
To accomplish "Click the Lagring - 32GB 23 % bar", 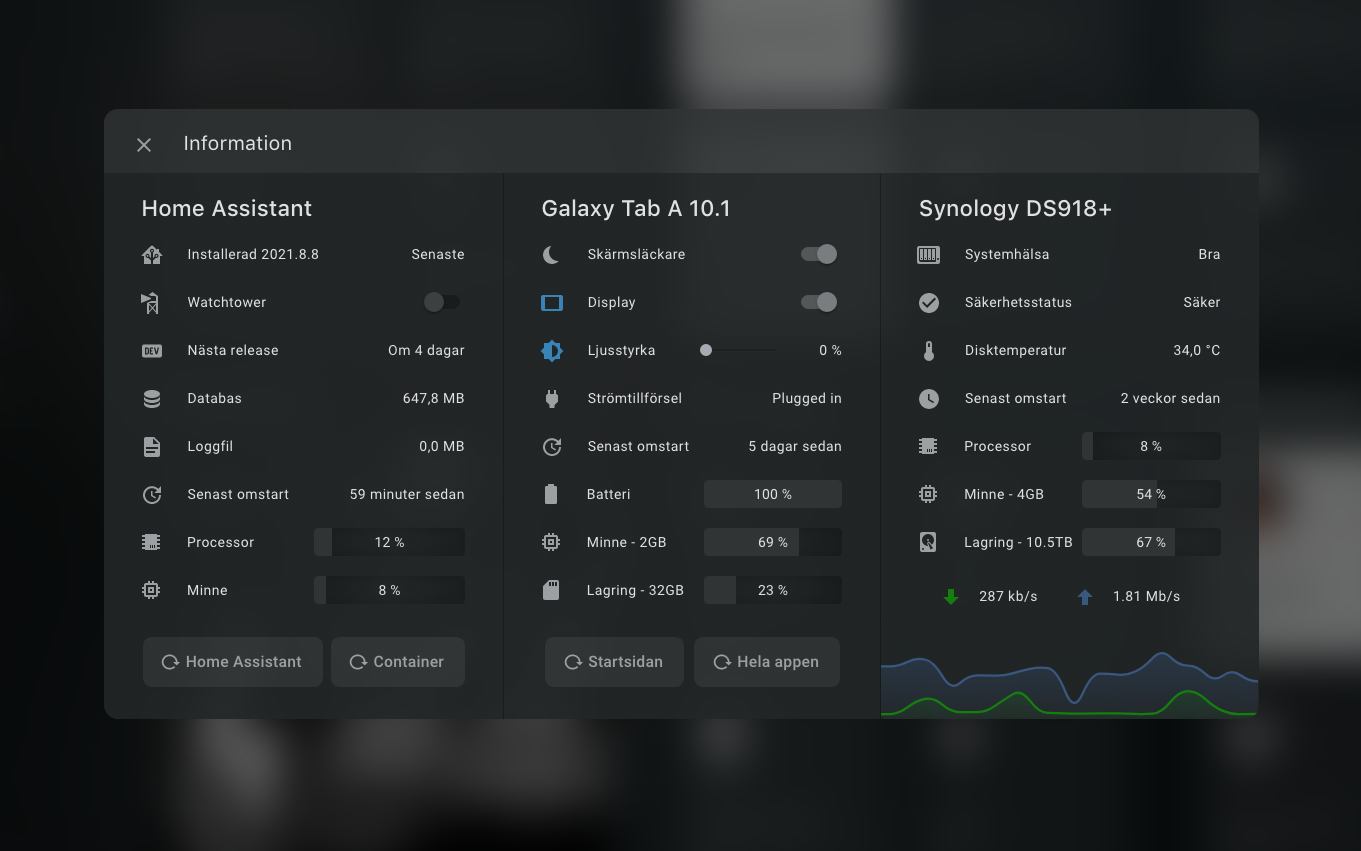I will pos(773,590).
